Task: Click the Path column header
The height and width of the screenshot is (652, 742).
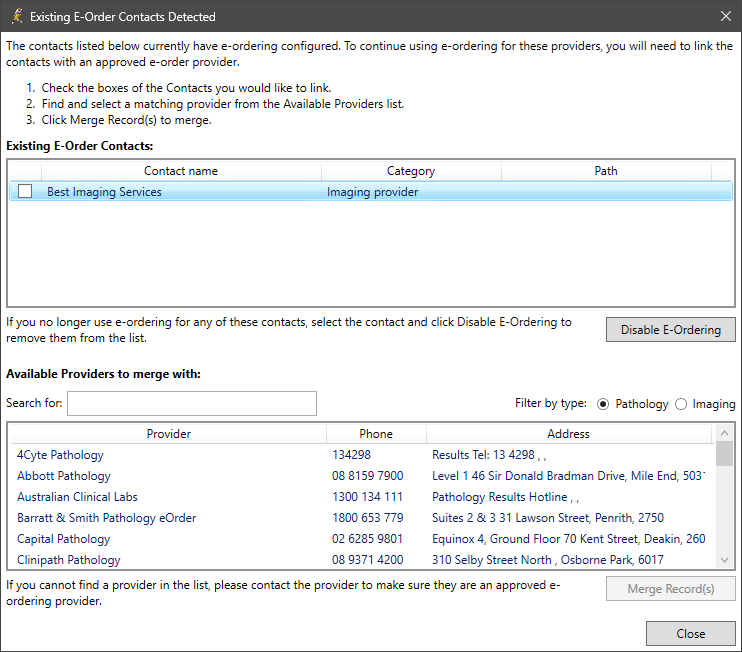Action: coord(606,171)
